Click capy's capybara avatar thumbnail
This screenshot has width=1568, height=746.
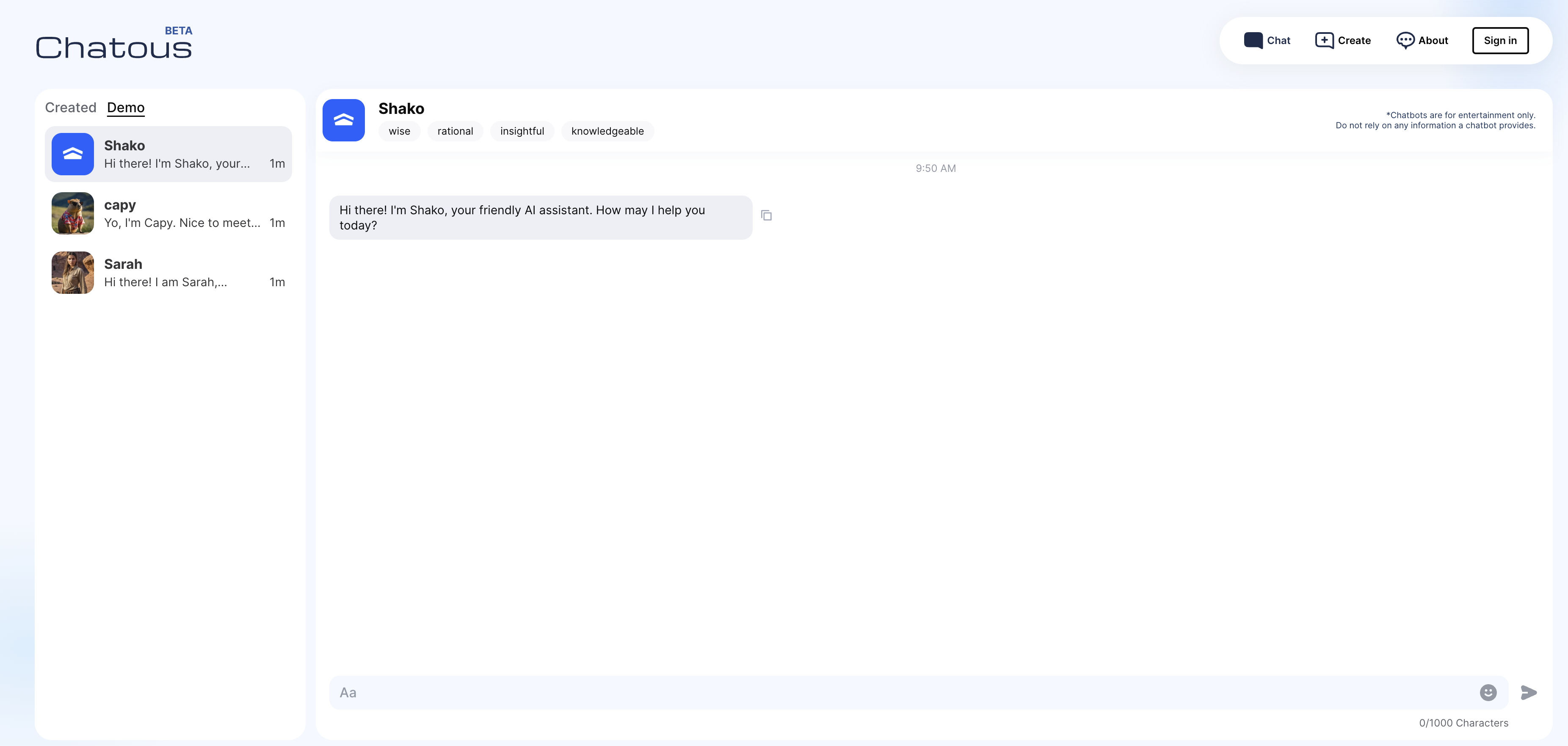(72, 213)
